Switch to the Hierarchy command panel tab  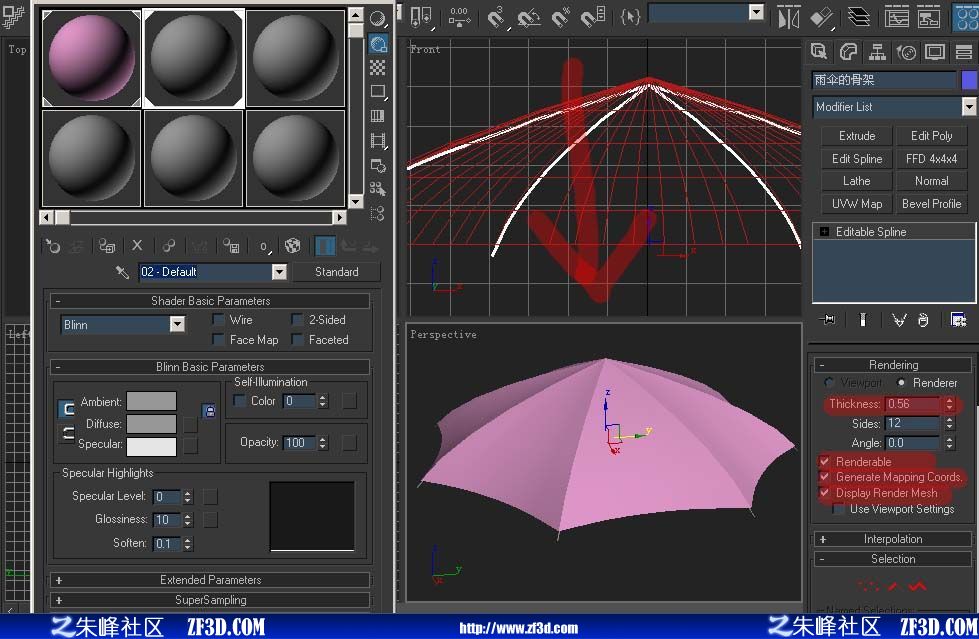877,52
